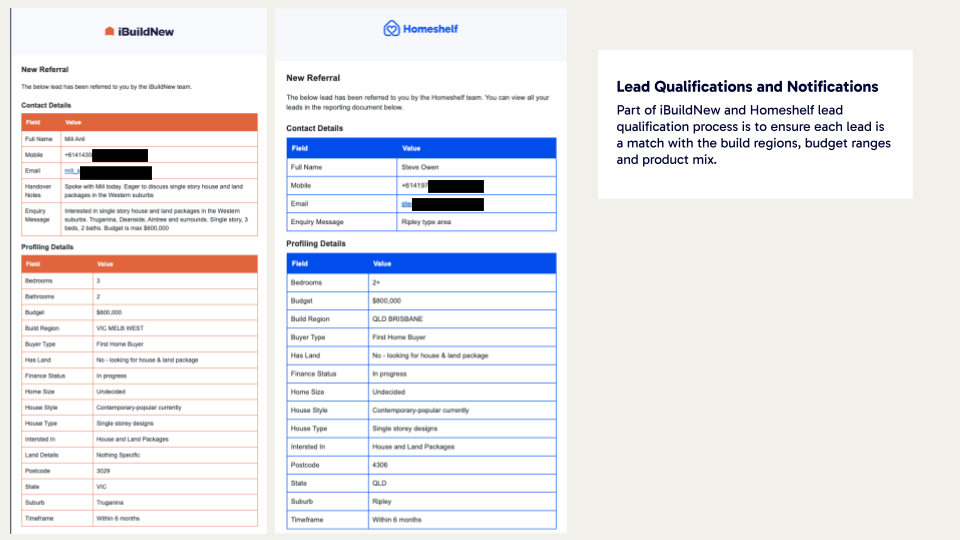Click the iBuildNew wordmark text
Screen dimensions: 960x540
click(x=146, y=32)
